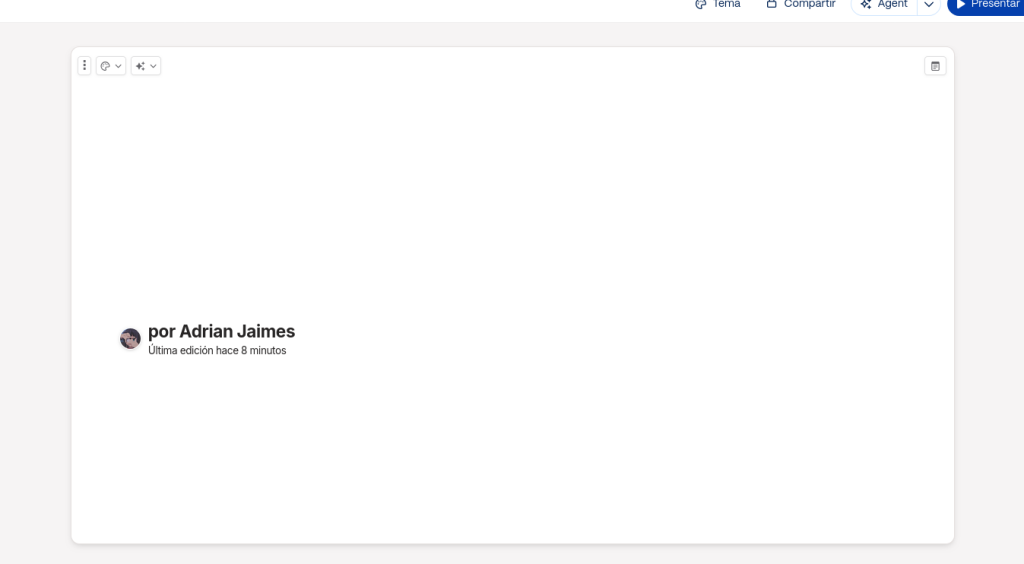1024x564 pixels.
Task: Expand the chevron beside the card sparkle icon
Action: click(154, 66)
